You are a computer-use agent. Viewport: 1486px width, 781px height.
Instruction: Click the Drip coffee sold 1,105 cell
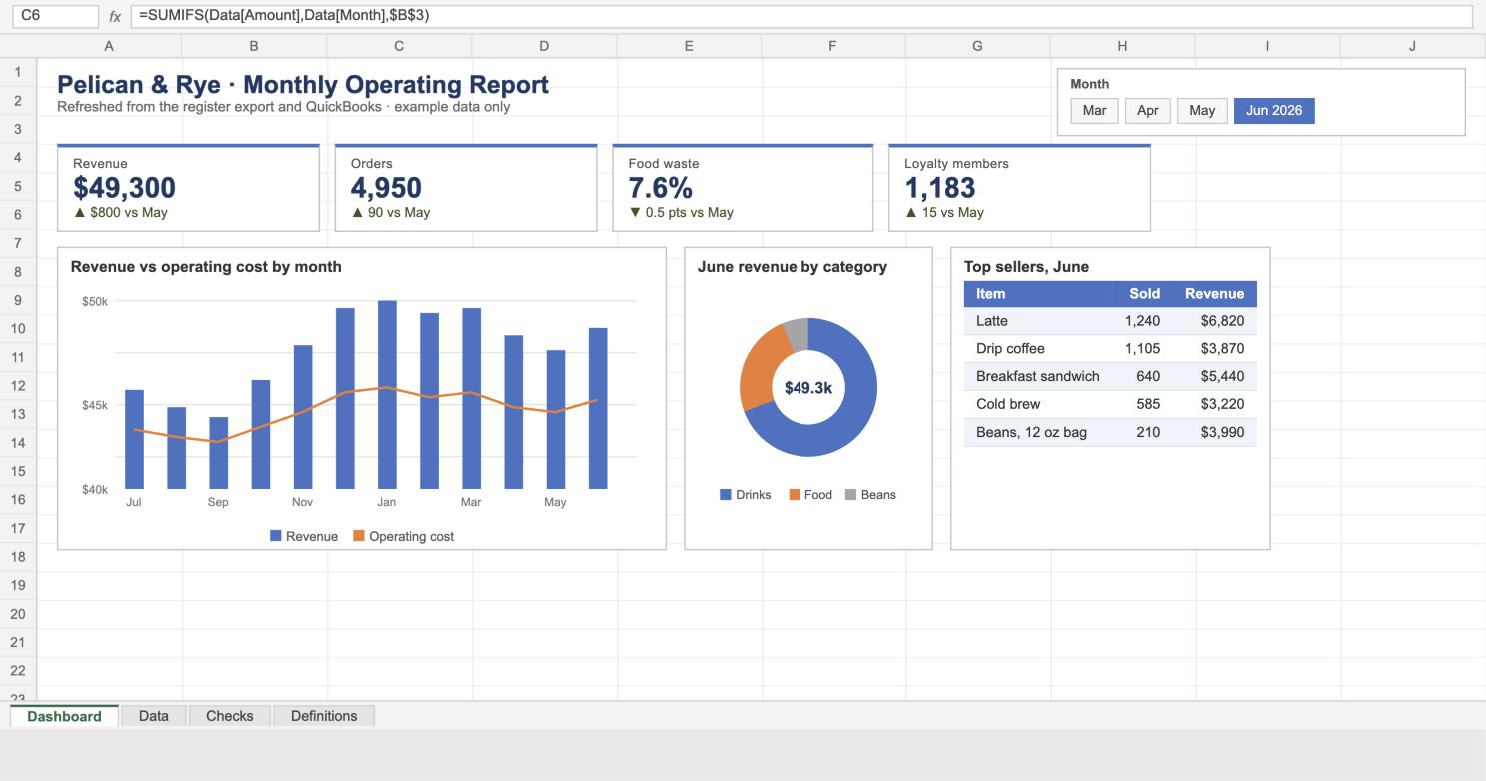click(1143, 349)
